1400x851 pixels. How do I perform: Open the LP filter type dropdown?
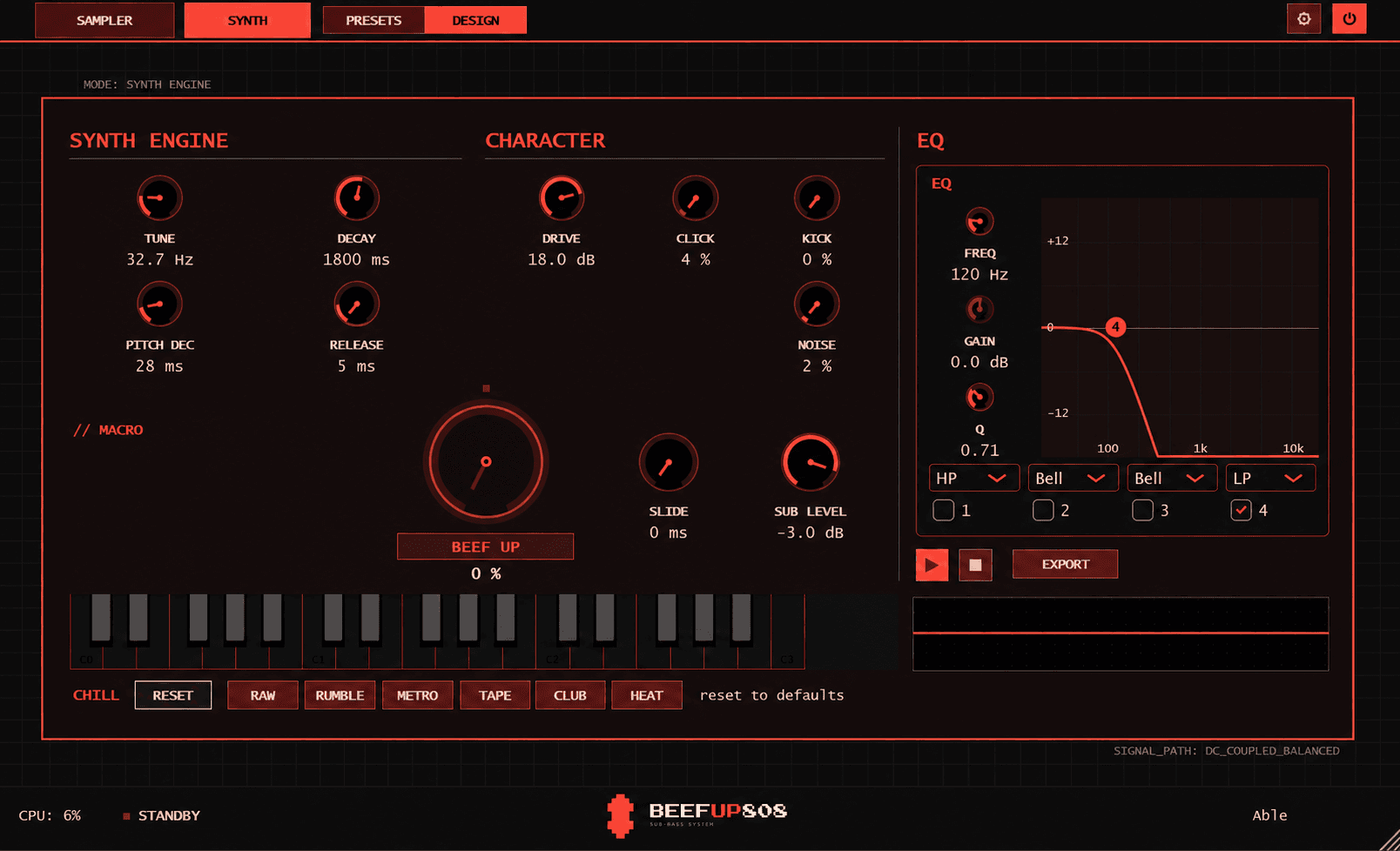coord(1270,479)
